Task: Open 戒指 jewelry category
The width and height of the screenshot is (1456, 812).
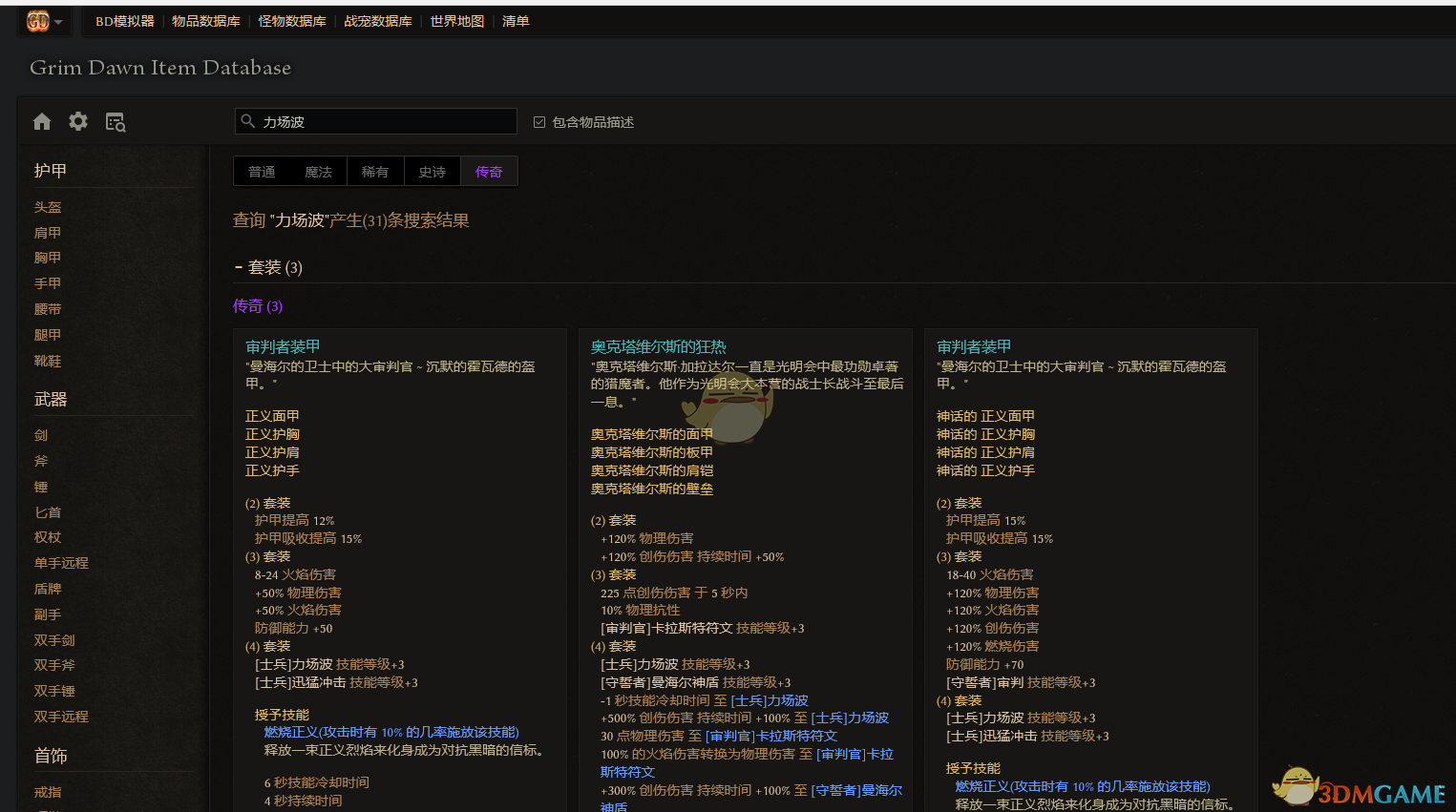Action: (48, 792)
